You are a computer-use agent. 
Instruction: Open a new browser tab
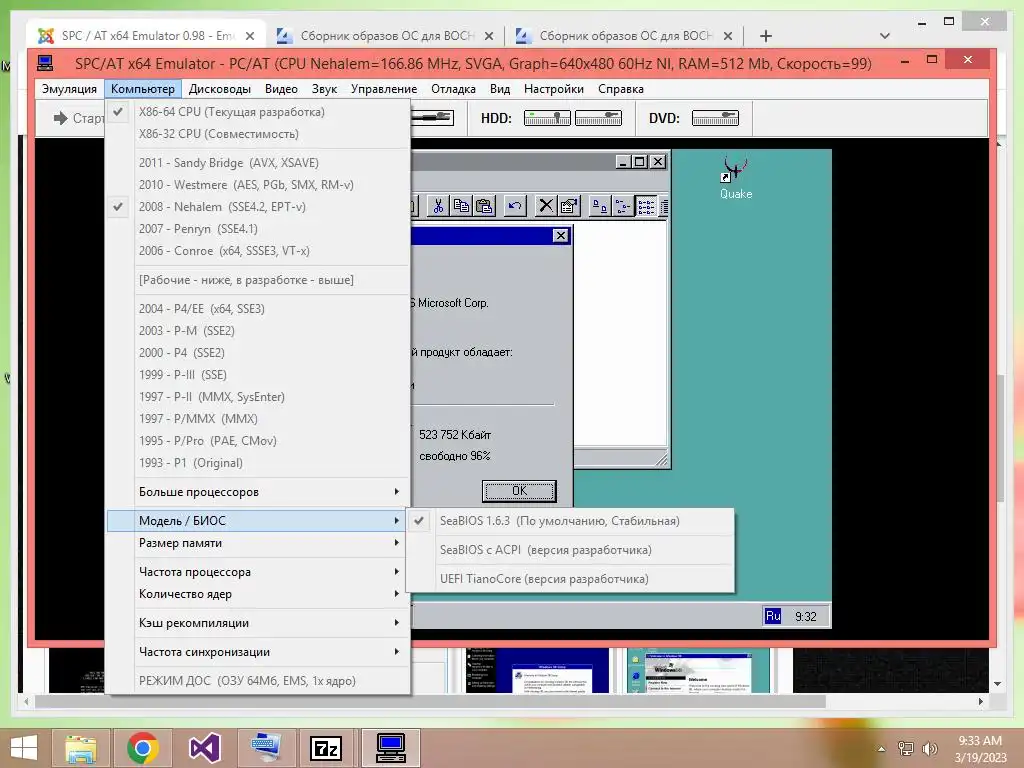(766, 36)
